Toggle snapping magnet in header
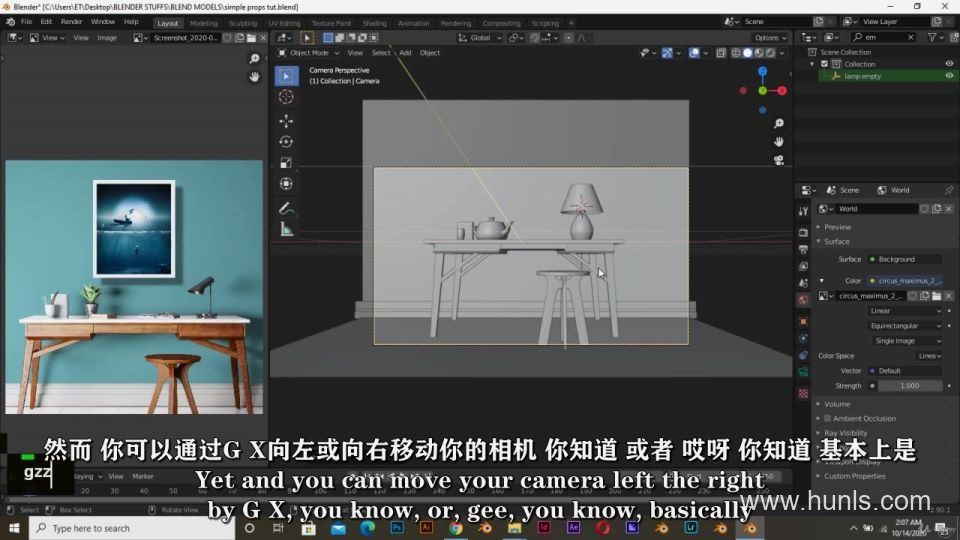 [x=534, y=38]
